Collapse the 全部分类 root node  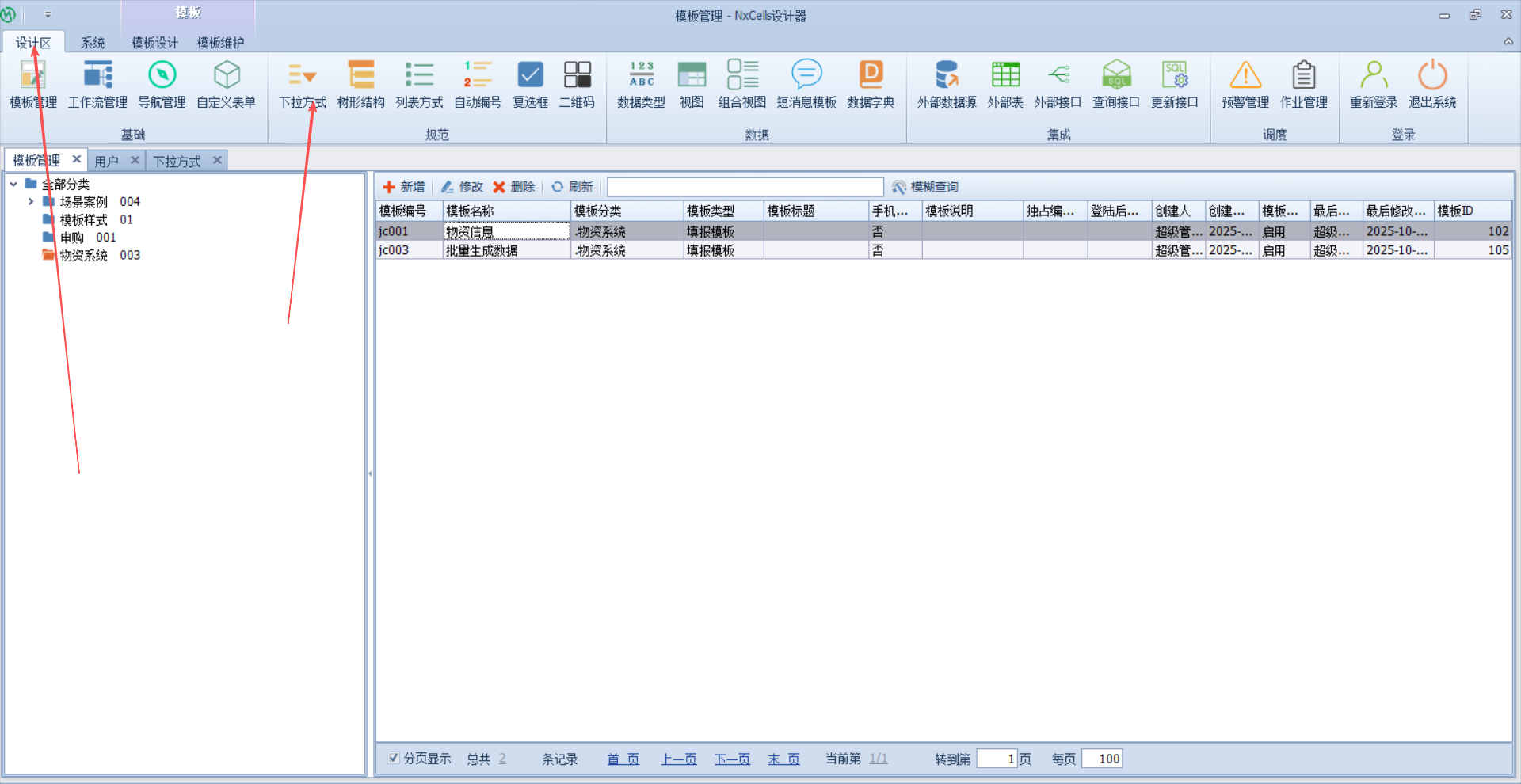[13, 185]
